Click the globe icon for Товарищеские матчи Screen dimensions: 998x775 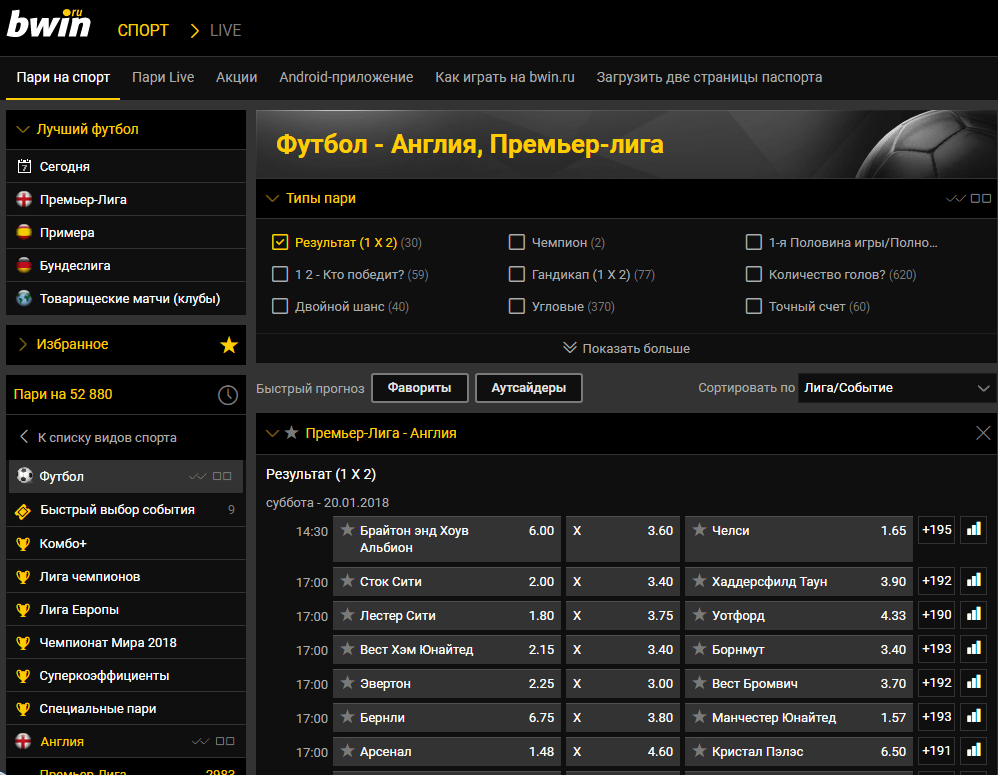click(x=24, y=298)
